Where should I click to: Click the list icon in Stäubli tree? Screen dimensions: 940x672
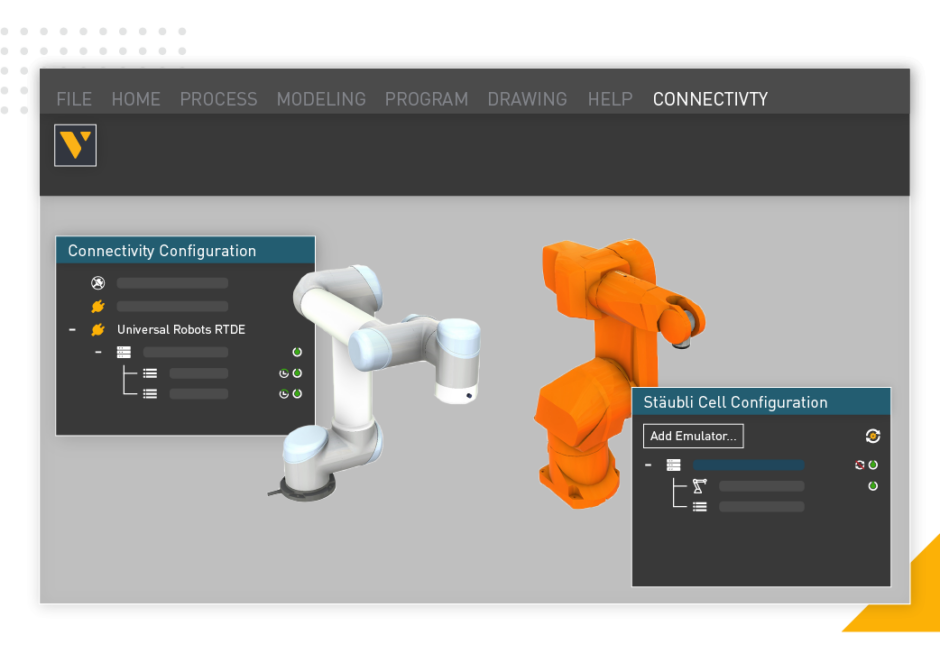pos(699,507)
